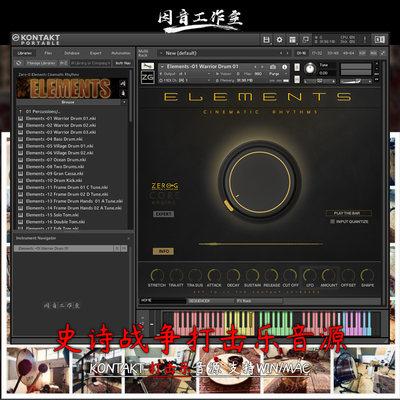Open the MIDI Ch dropdown
Viewport: 400px width, 400px height.
(185, 80)
